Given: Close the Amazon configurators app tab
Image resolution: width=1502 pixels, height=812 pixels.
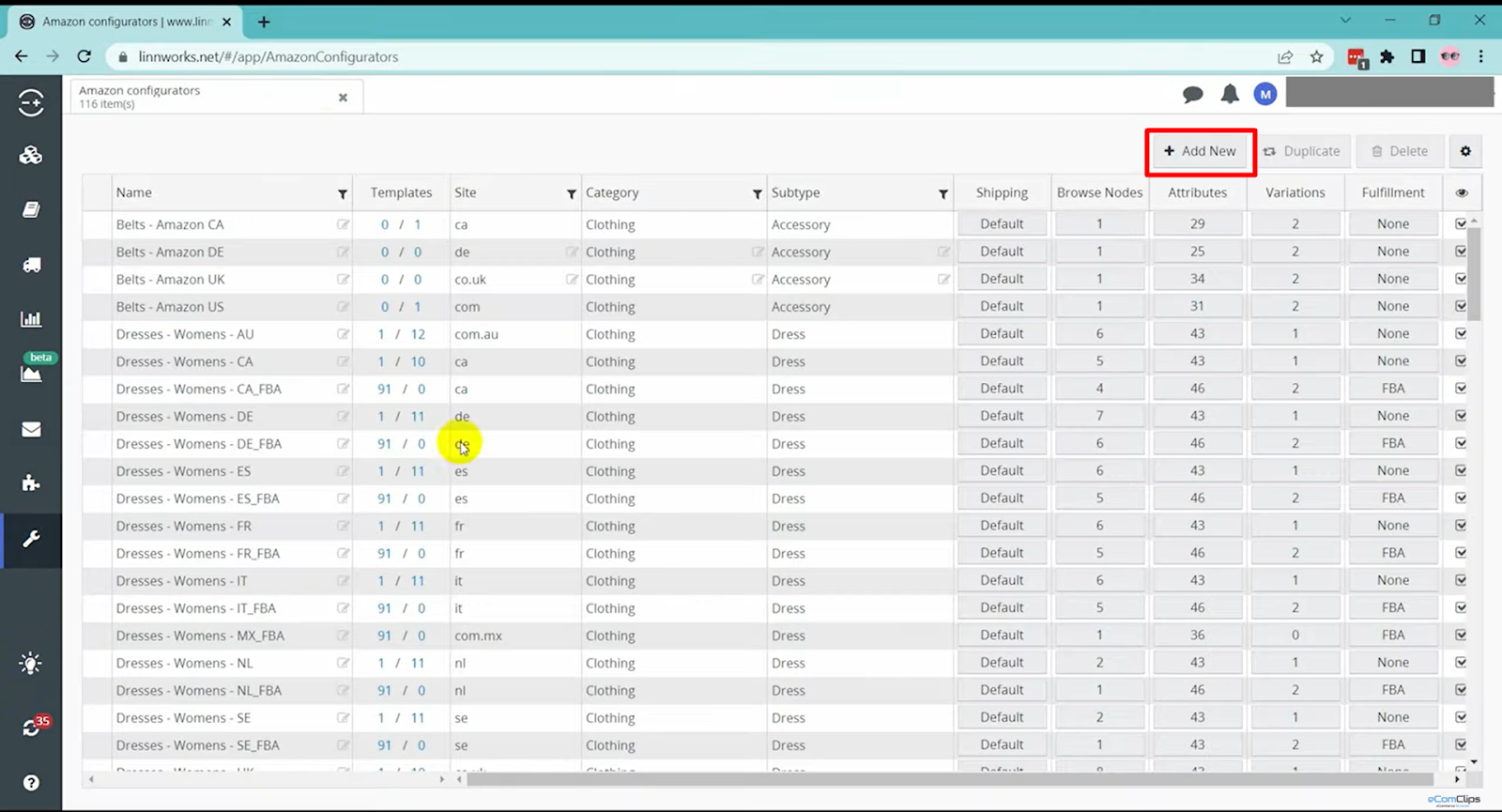Looking at the screenshot, I should (343, 97).
